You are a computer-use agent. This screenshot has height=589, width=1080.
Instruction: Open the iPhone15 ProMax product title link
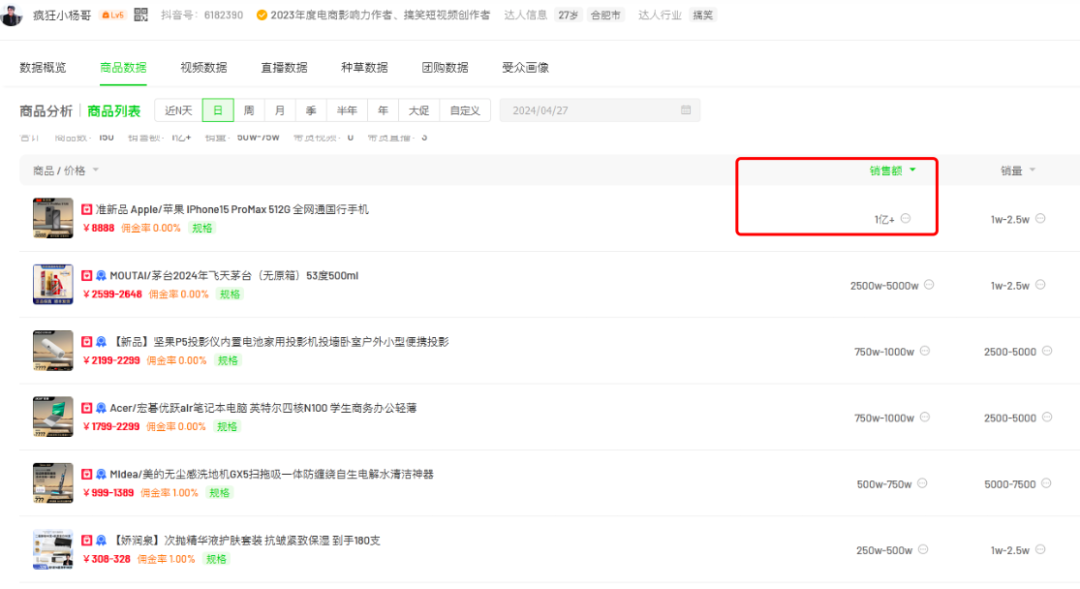click(231, 209)
